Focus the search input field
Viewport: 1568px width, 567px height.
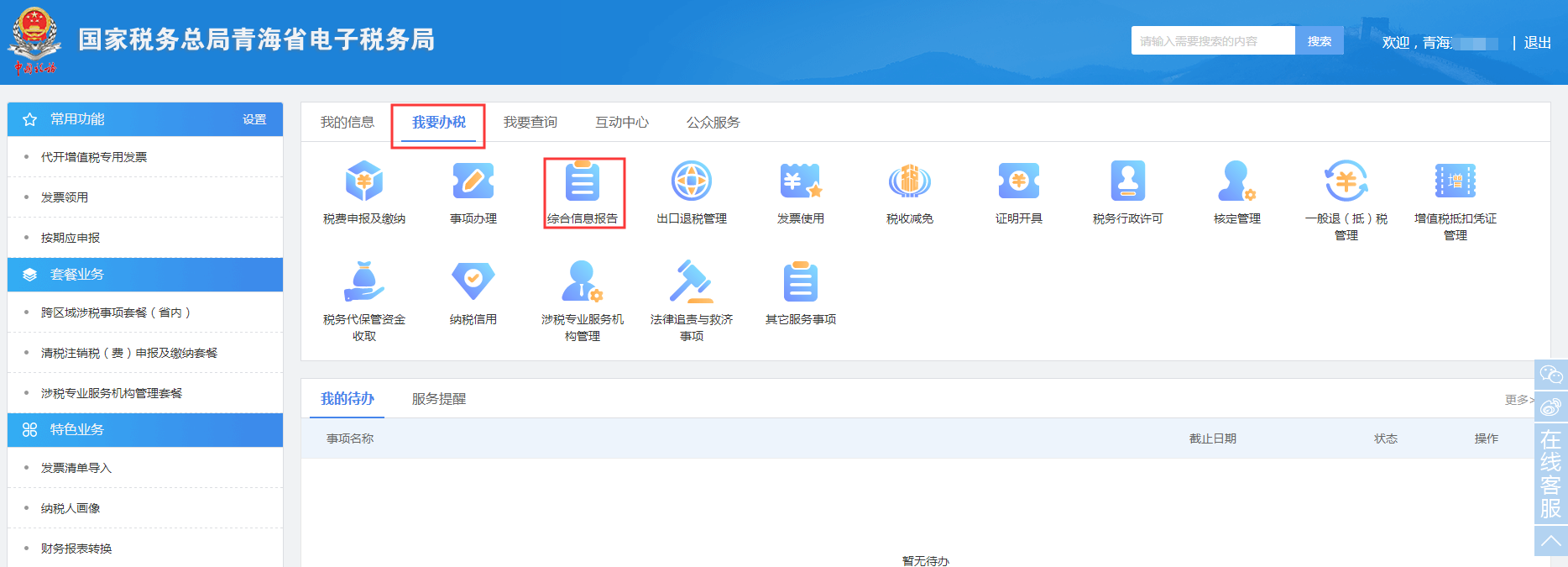pos(1213,40)
